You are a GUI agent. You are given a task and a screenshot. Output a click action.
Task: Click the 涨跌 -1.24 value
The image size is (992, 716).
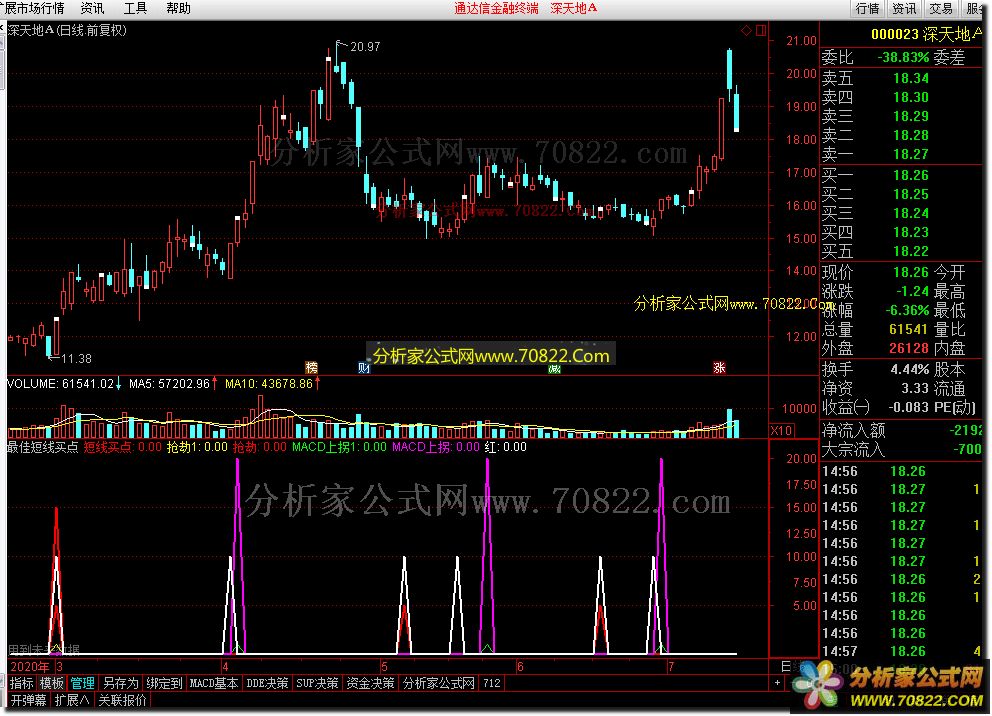point(912,292)
